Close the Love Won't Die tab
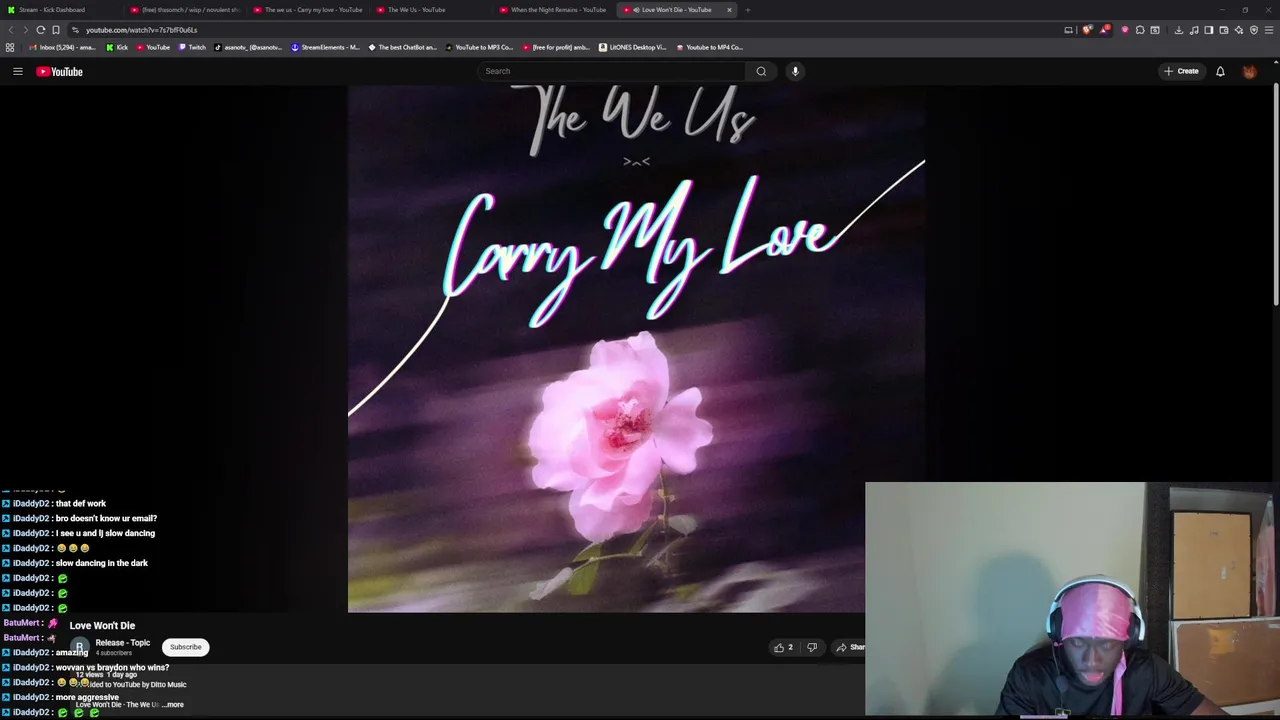The width and height of the screenshot is (1280, 720). (729, 10)
